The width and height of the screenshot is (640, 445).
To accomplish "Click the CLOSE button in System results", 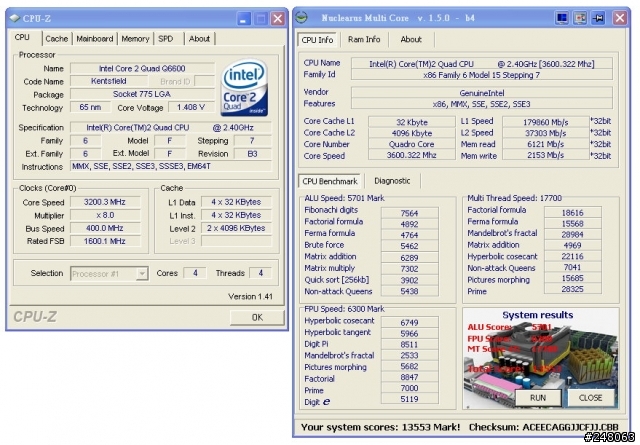I will [x=590, y=398].
